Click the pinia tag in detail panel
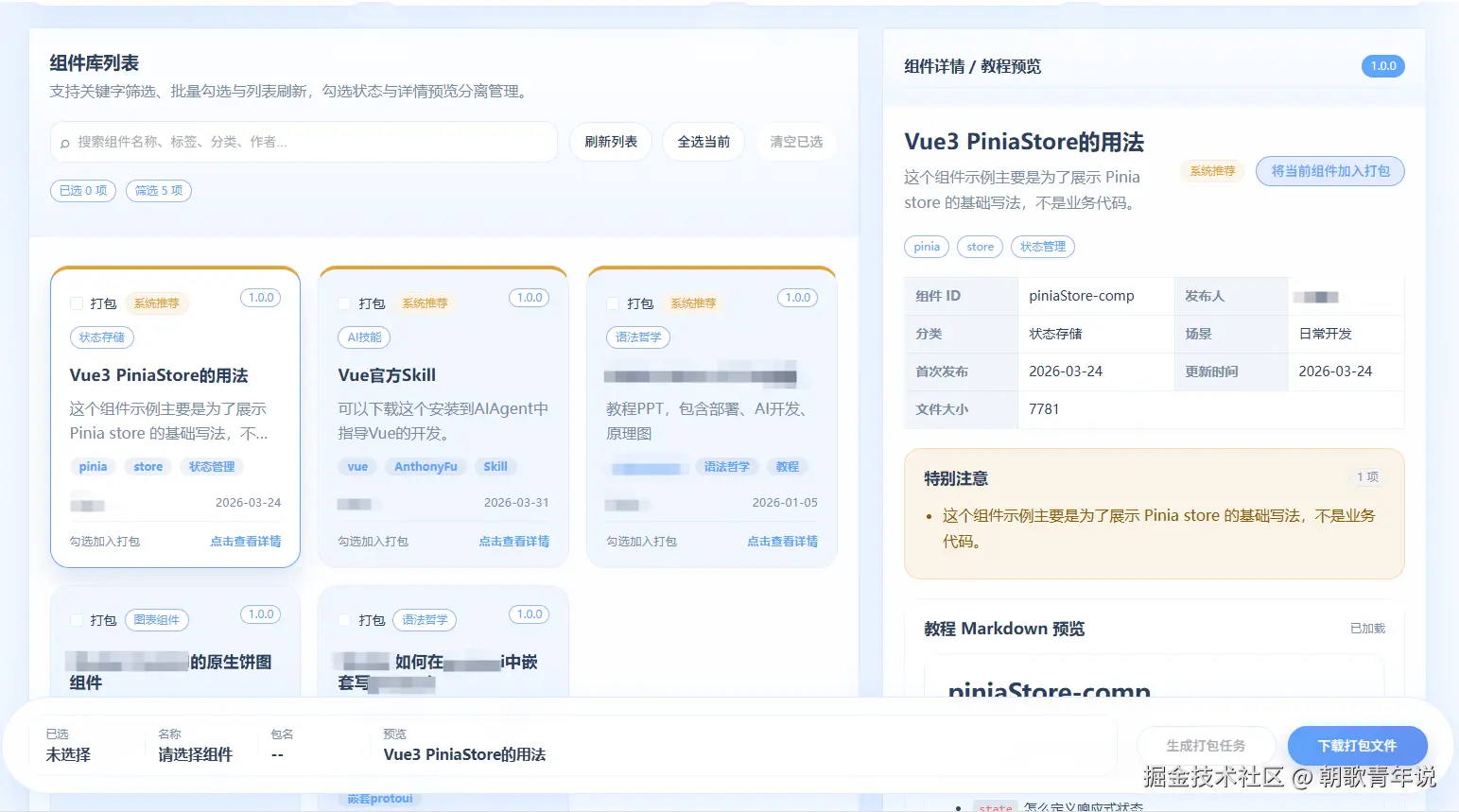 pyautogui.click(x=927, y=247)
